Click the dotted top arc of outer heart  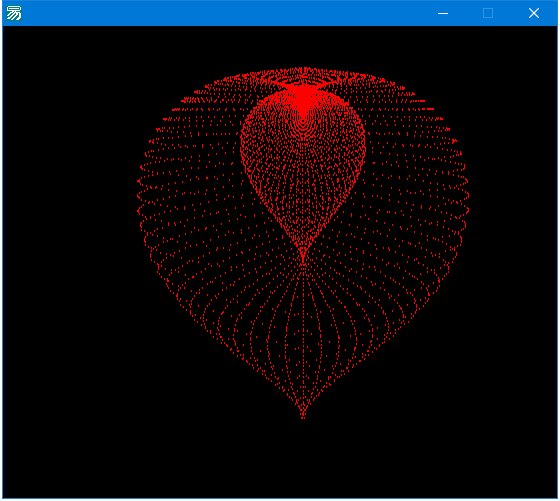[303, 71]
